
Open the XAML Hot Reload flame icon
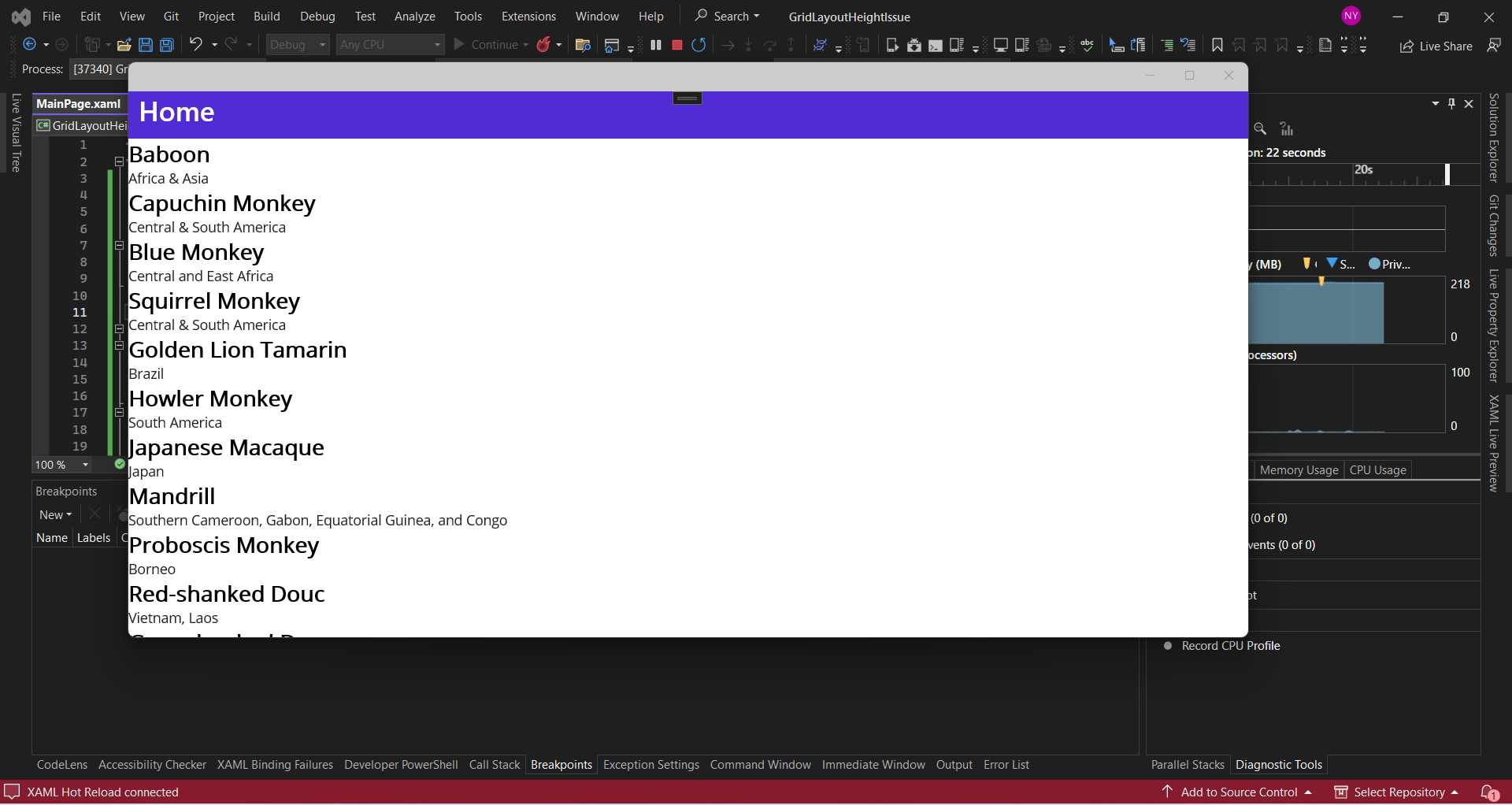pos(544,45)
